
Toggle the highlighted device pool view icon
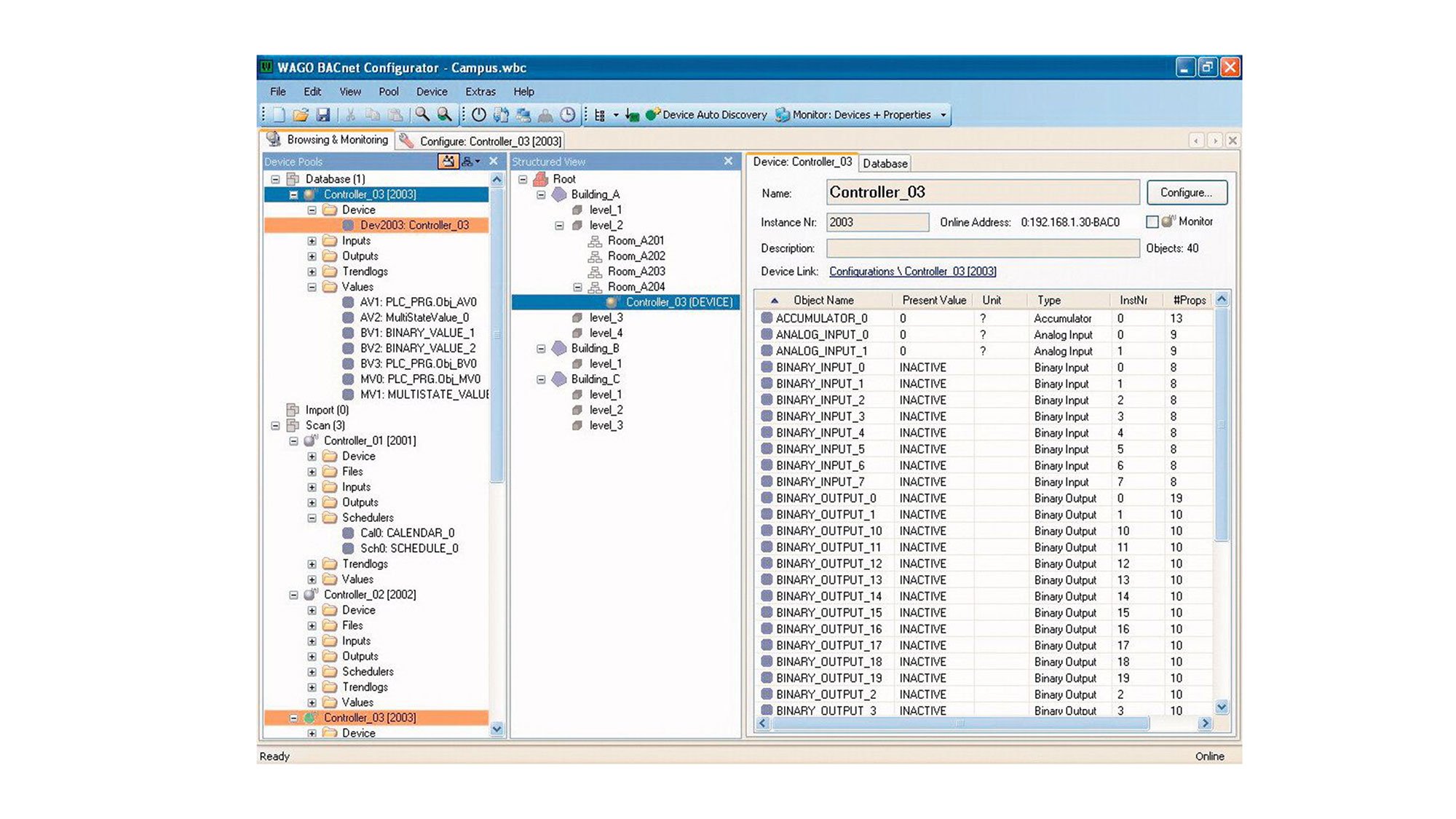[x=448, y=161]
